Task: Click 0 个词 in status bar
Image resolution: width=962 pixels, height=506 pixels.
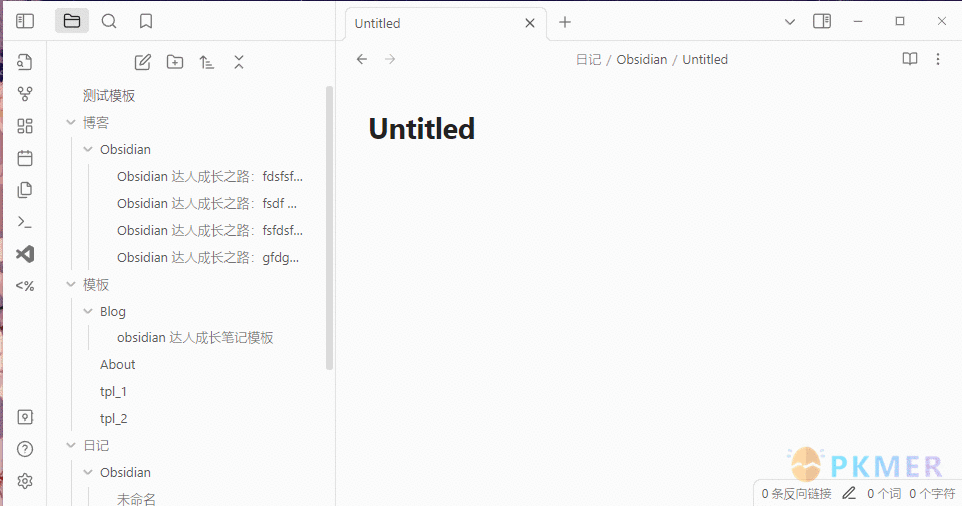Action: coord(884,494)
